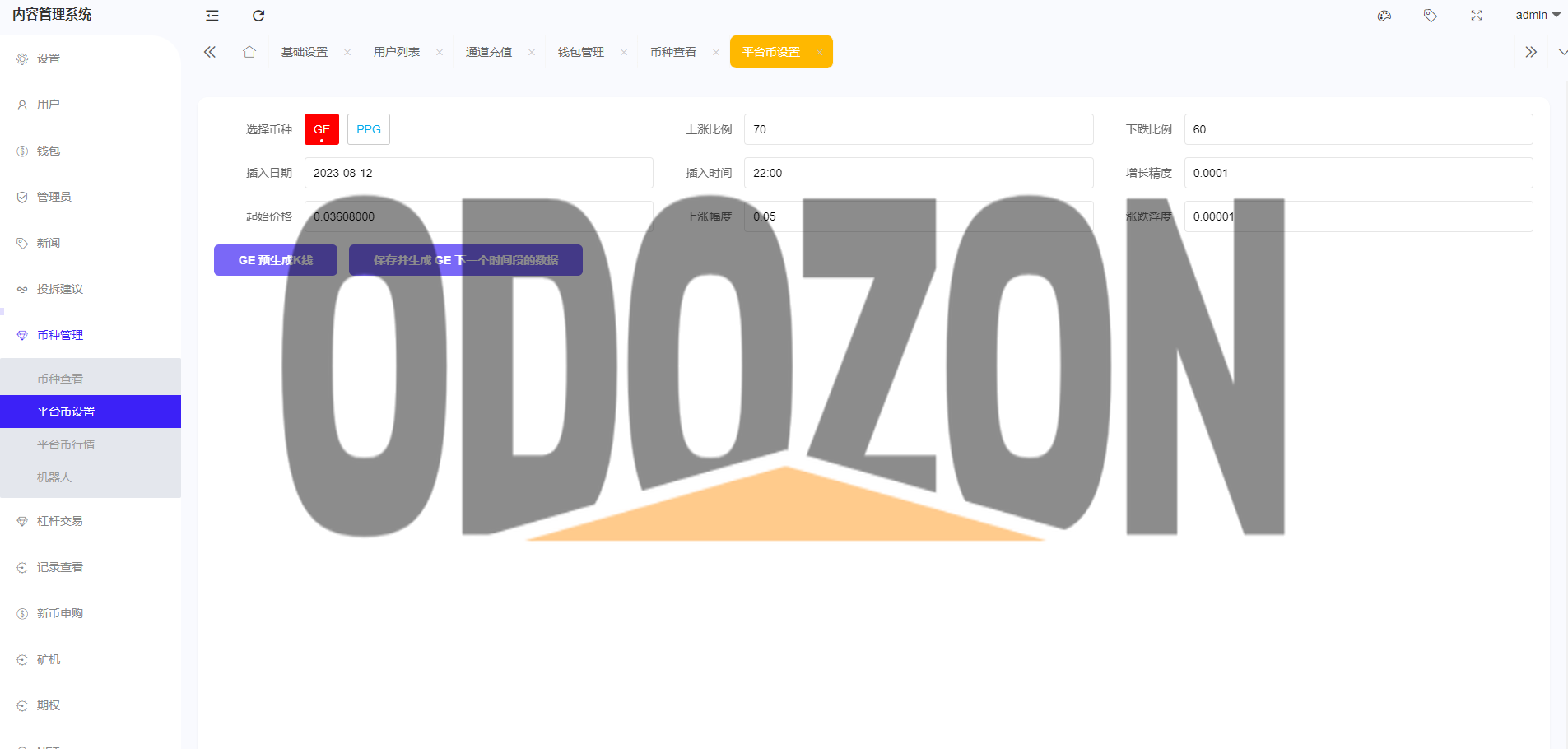Viewport: 1568px width, 749px height.
Task: Expand 新币申购 sidebar menu
Action: pos(91,613)
